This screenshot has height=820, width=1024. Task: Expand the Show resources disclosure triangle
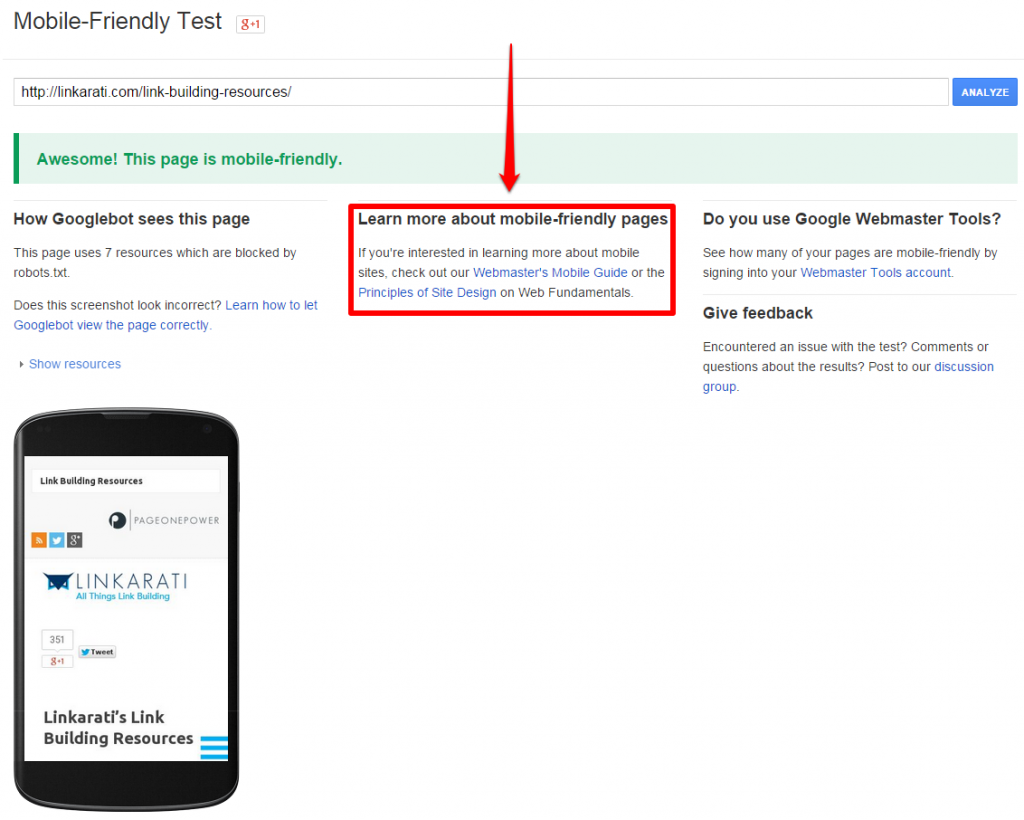(x=22, y=364)
